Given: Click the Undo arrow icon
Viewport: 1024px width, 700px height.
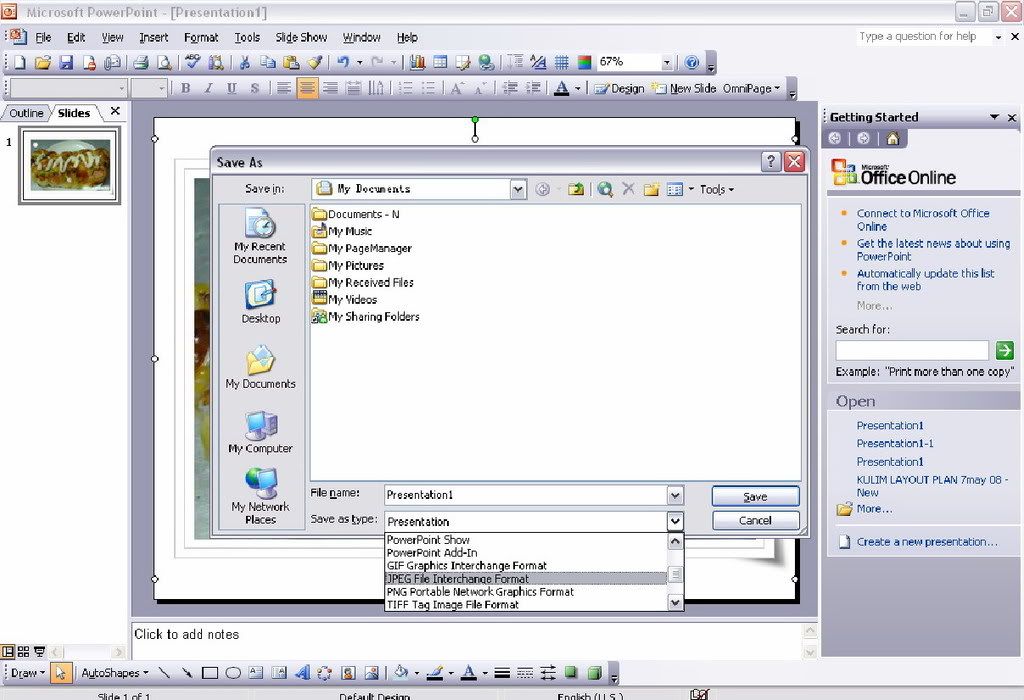Looking at the screenshot, I should (343, 63).
